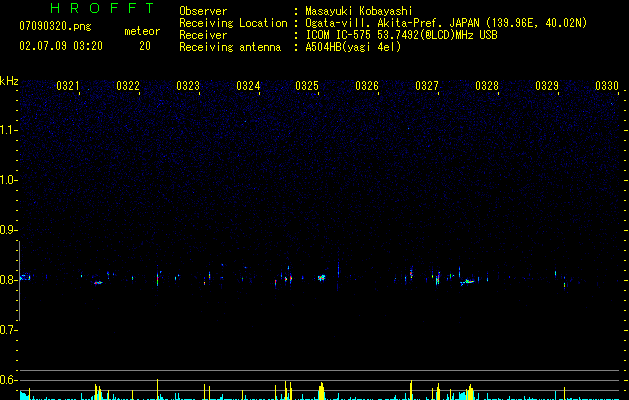Click the 1.0 kHz axis label
Image resolution: width=629 pixels, height=400 pixels.
click(x=8, y=180)
